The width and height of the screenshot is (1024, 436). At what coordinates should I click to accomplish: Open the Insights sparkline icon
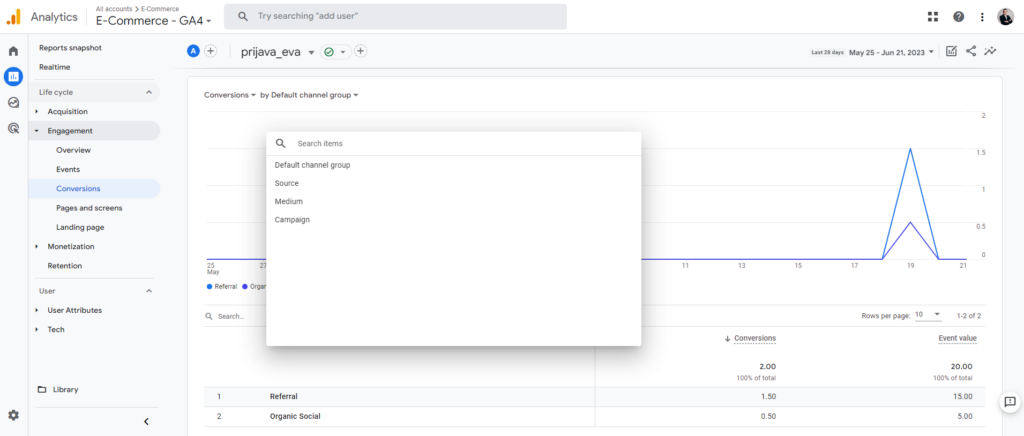(990, 52)
